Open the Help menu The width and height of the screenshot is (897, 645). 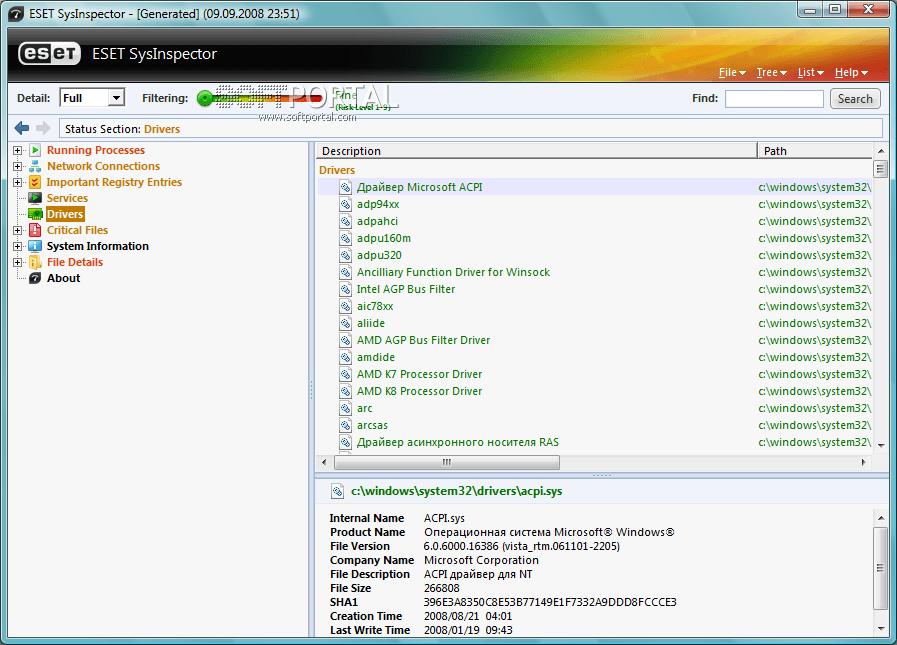[x=851, y=72]
